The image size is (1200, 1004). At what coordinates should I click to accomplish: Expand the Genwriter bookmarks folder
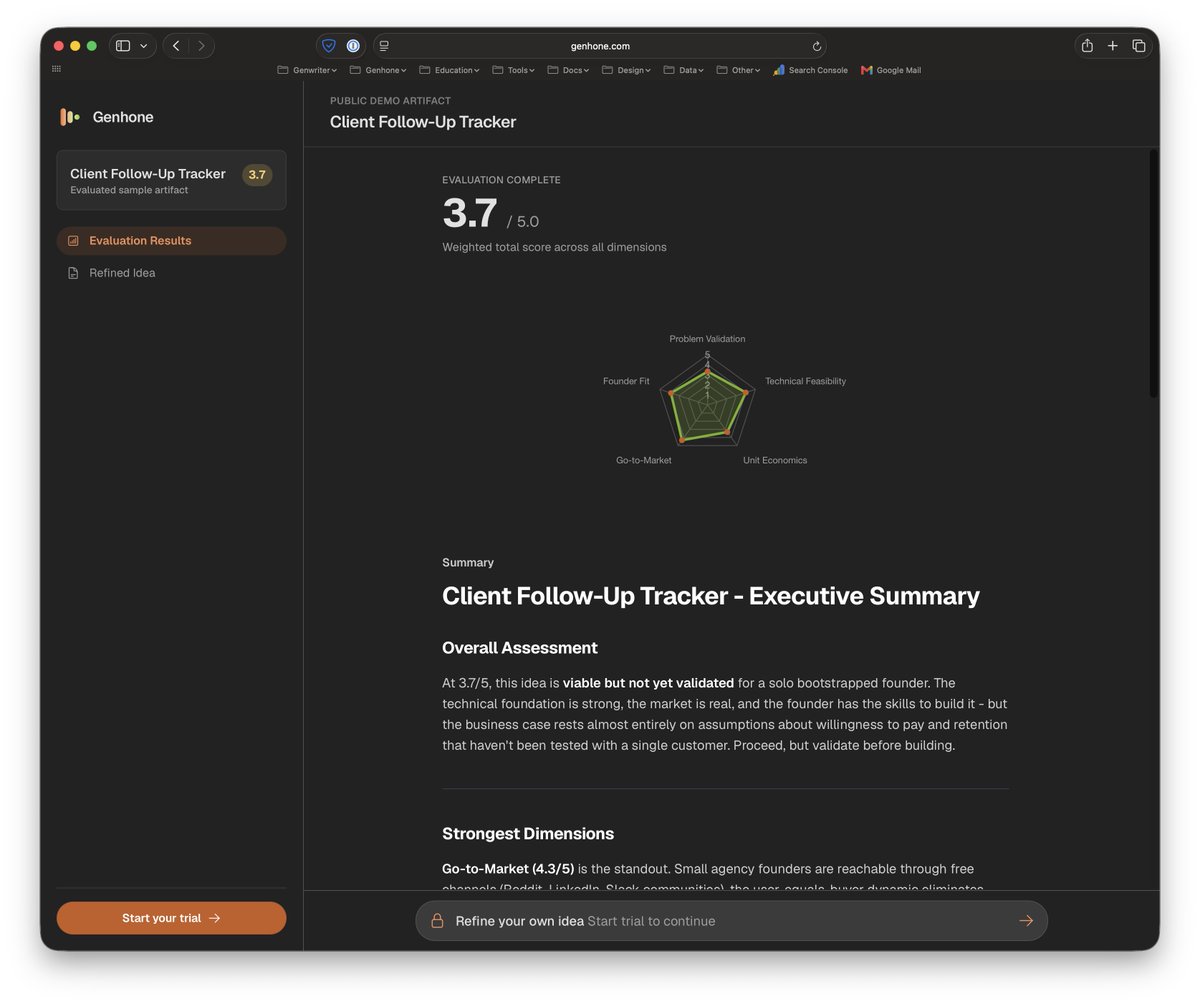(307, 70)
